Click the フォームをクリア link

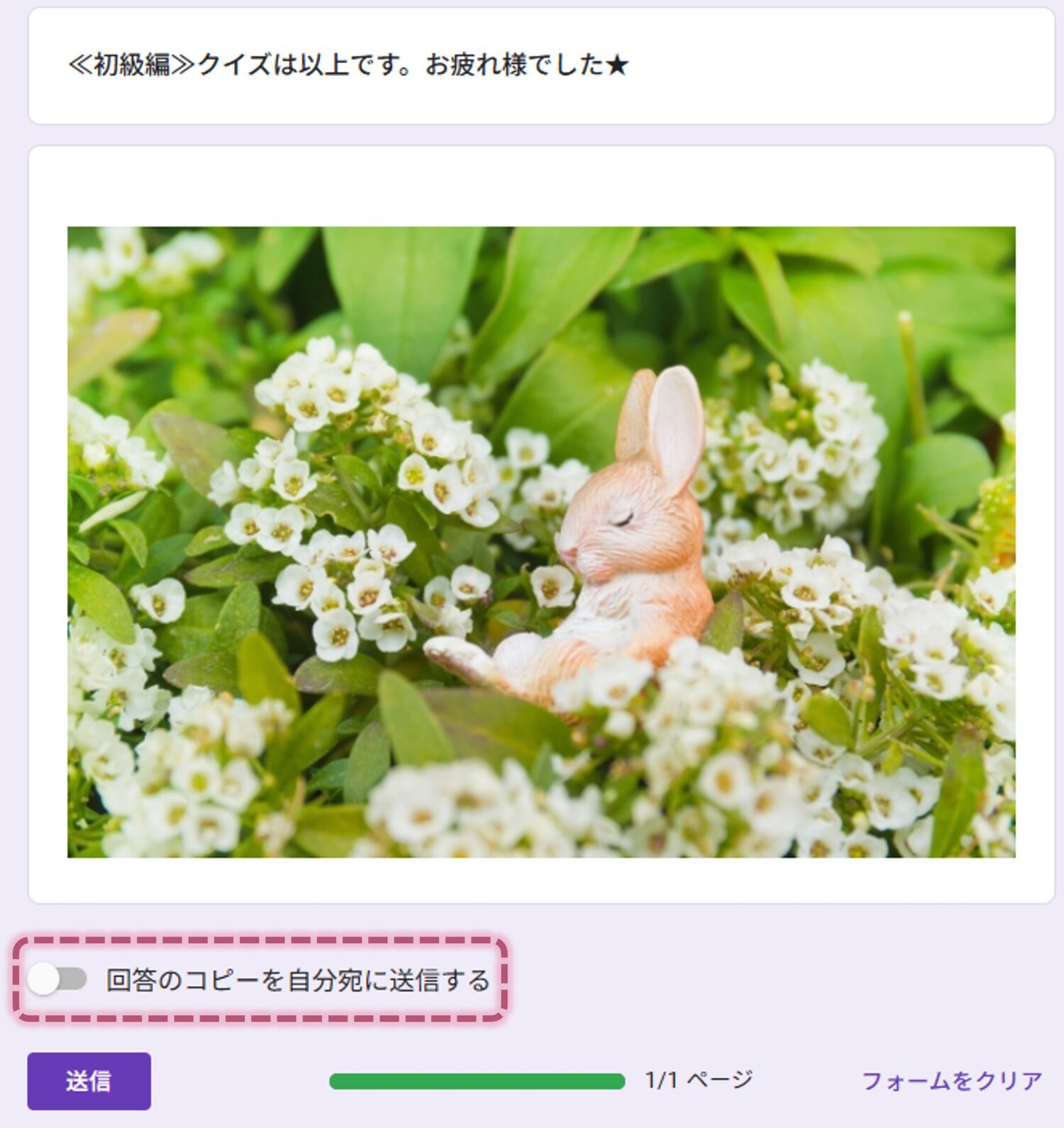tap(951, 1080)
